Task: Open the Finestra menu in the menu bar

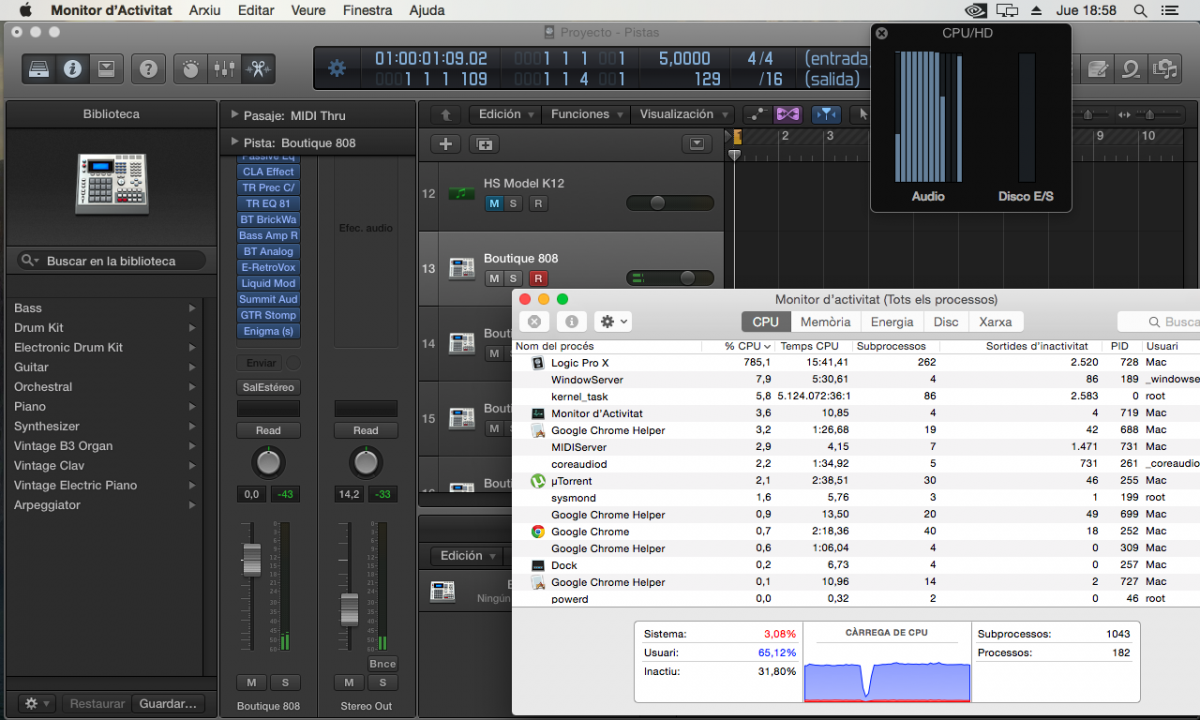Action: tap(367, 10)
